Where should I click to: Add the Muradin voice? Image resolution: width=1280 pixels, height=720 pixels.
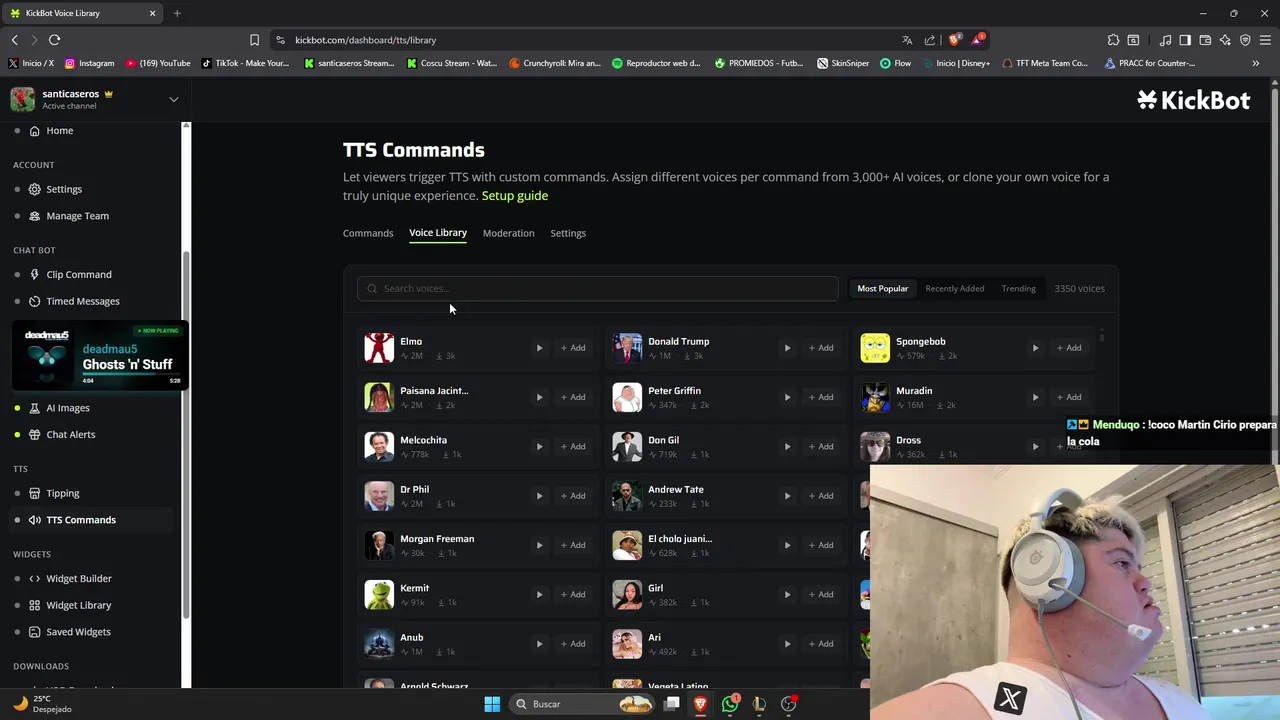[1069, 397]
